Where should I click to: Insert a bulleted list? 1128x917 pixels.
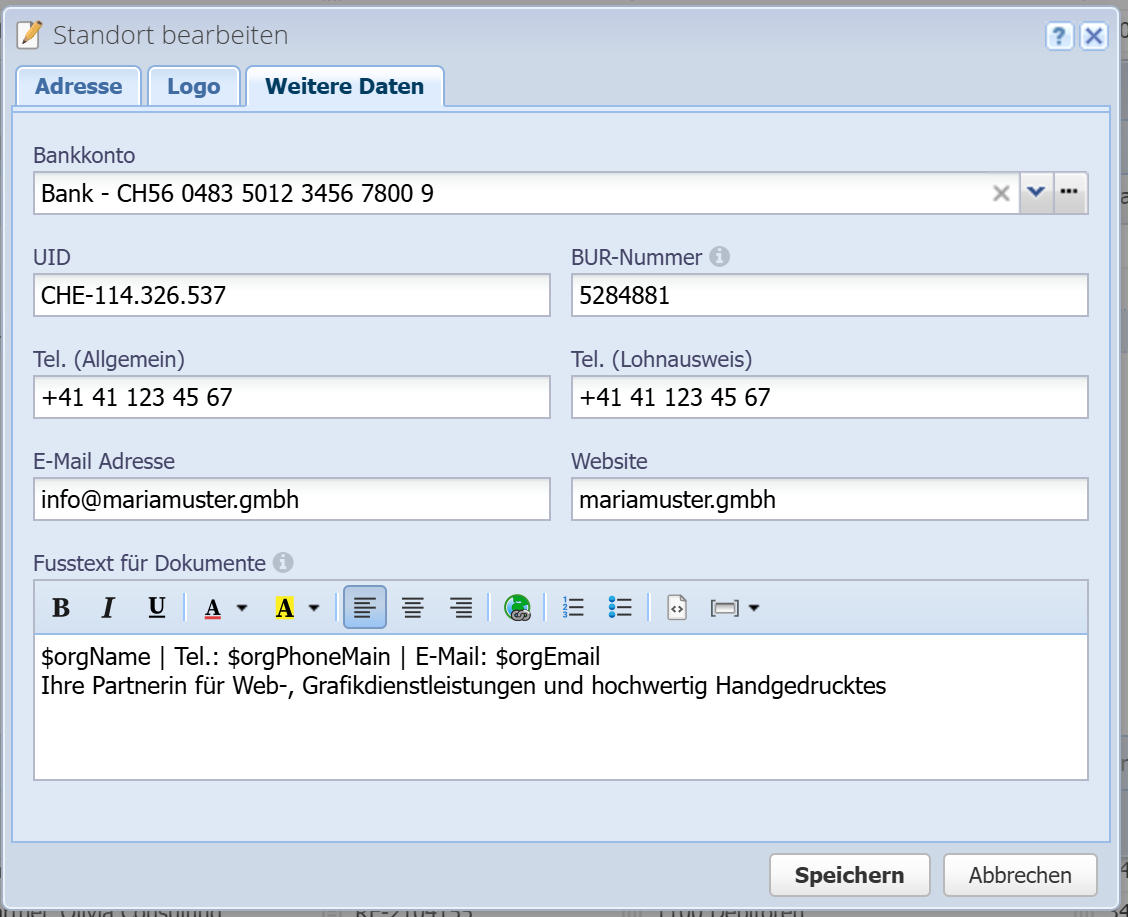click(620, 607)
